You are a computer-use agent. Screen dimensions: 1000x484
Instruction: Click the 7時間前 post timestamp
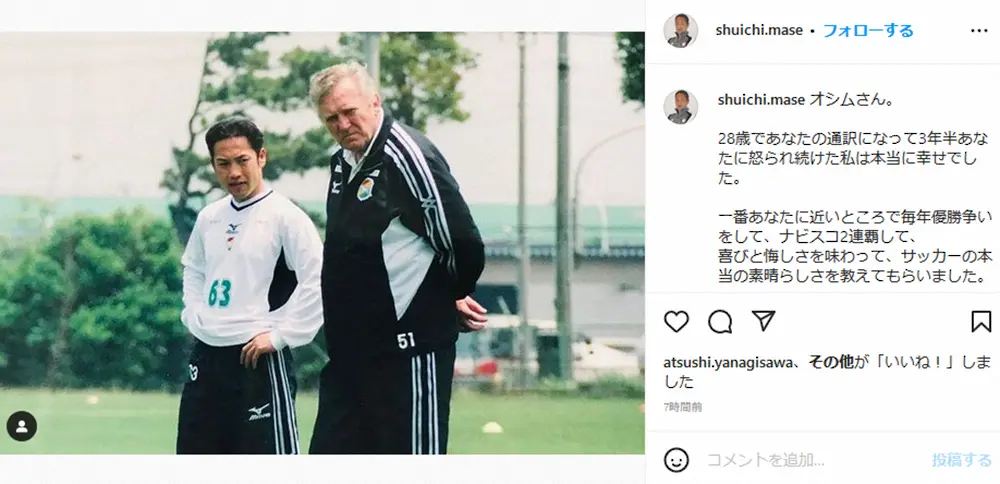pos(682,407)
